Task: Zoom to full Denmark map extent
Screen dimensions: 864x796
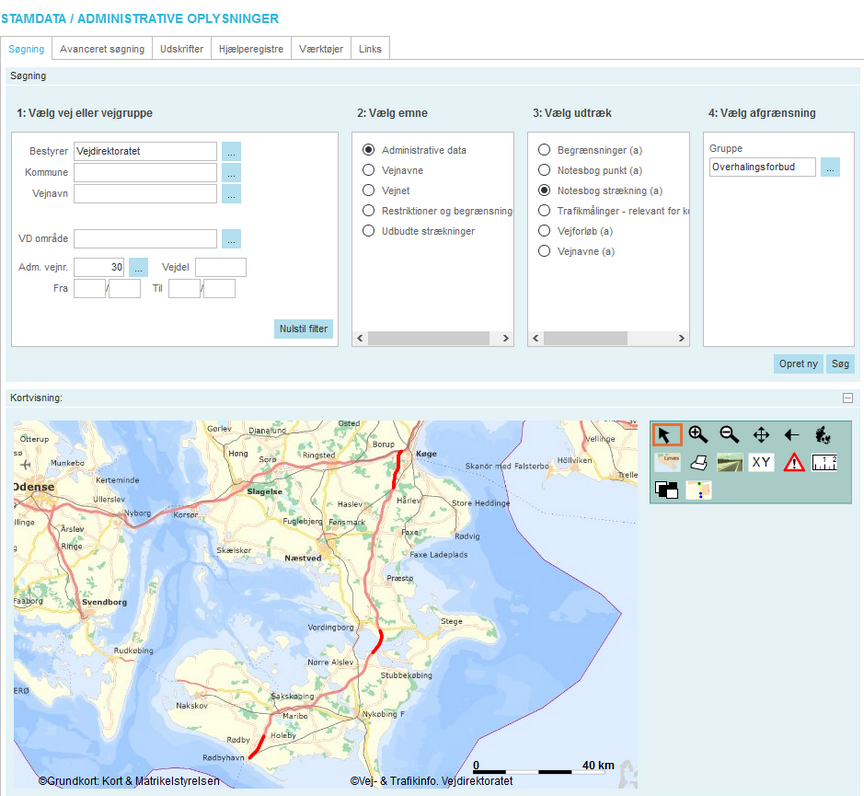Action: click(x=824, y=435)
